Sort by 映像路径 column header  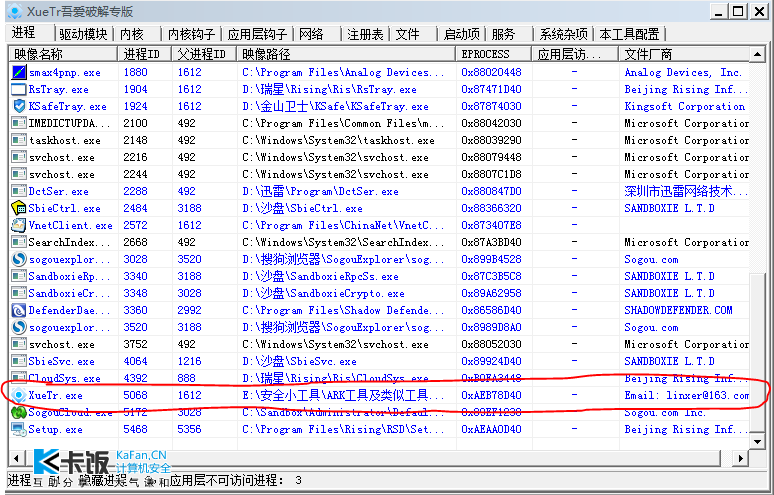(346, 54)
